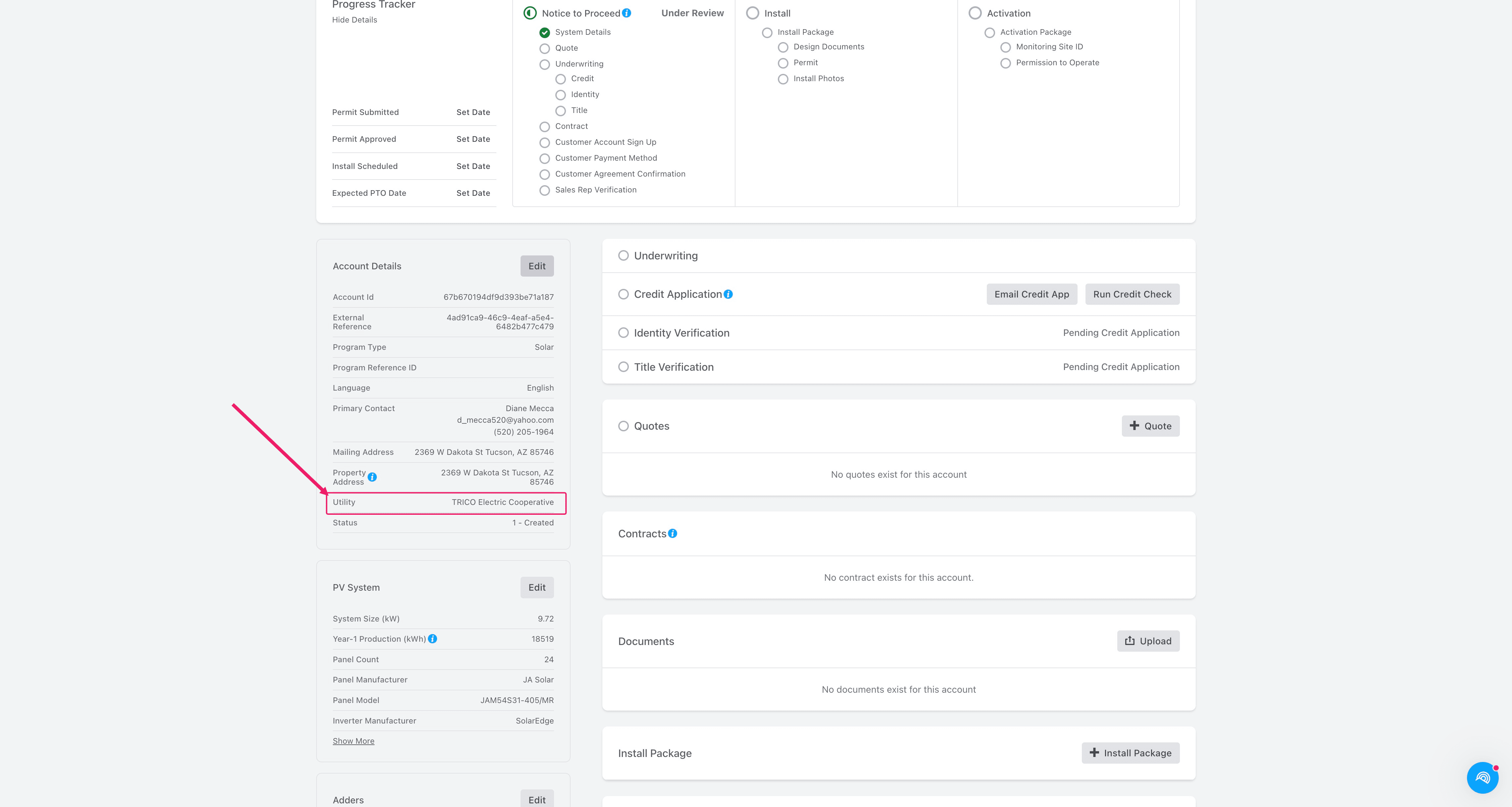Screen dimensions: 1512x807
Task: Click the Activation Package step circle
Action: pos(989,32)
